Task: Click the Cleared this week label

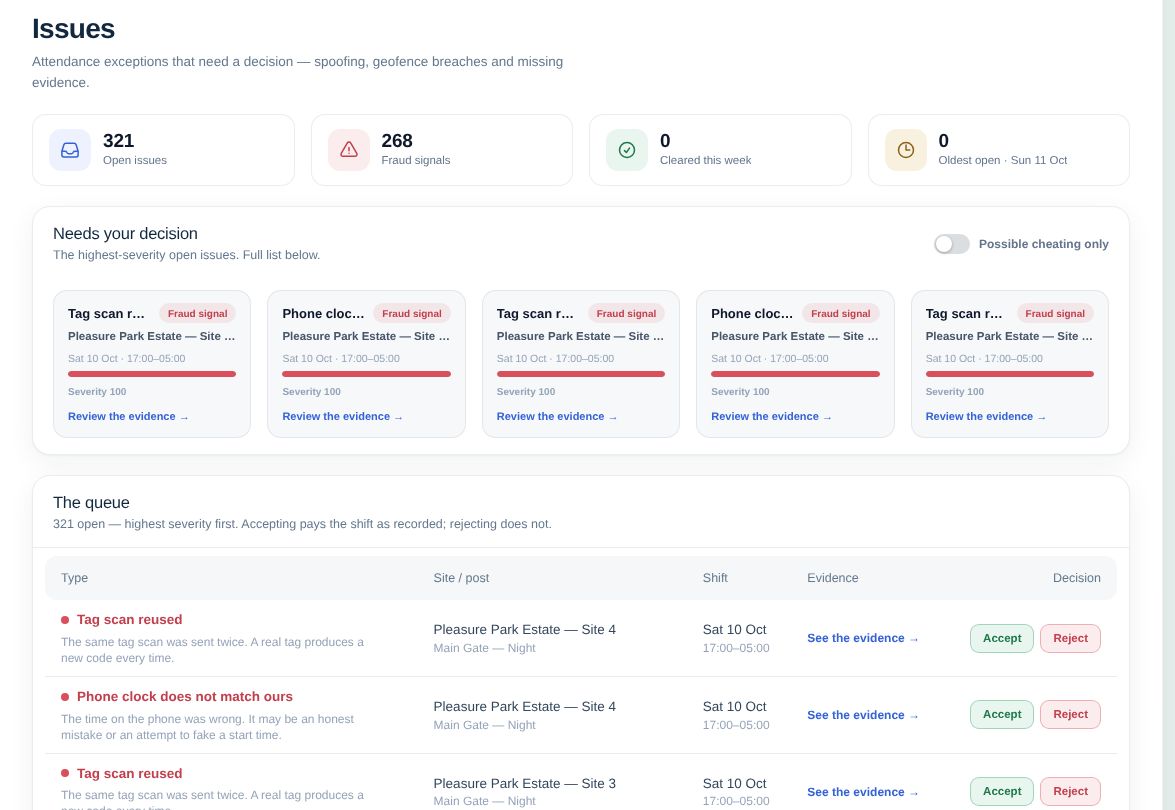Action: pyautogui.click(x=705, y=160)
